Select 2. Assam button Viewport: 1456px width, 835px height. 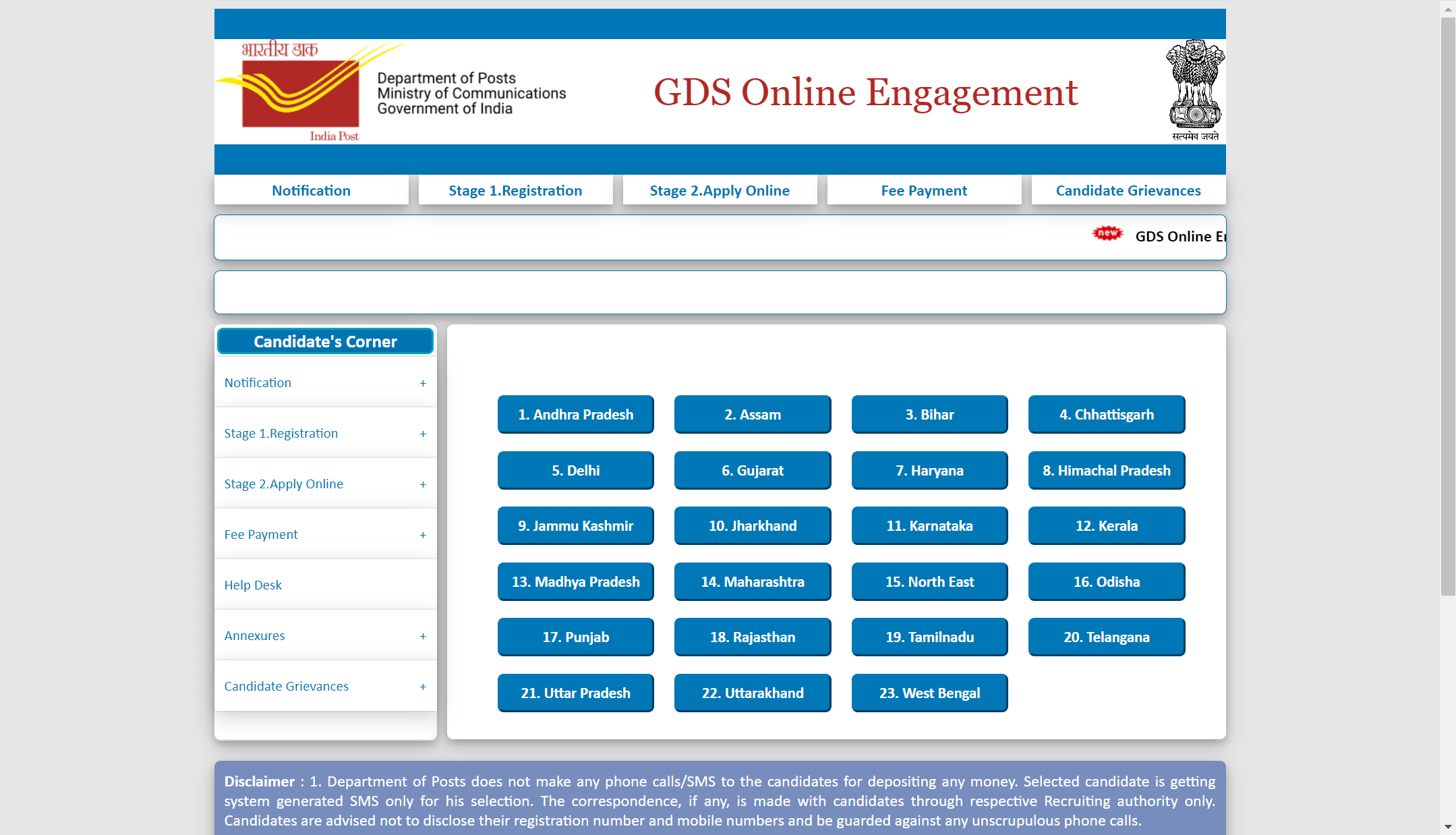(x=753, y=414)
